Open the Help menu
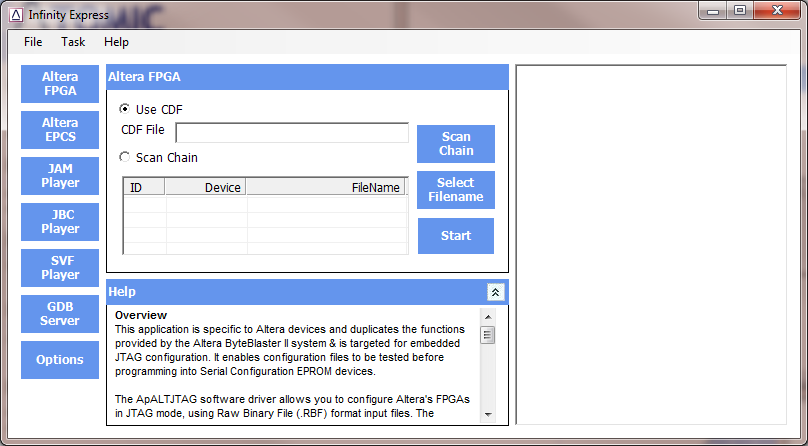The width and height of the screenshot is (808, 446). pos(116,42)
